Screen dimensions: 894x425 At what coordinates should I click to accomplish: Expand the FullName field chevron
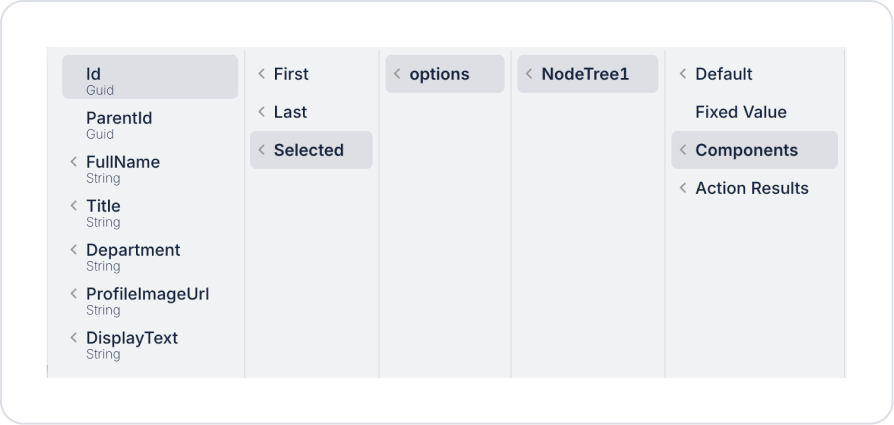pos(73,162)
